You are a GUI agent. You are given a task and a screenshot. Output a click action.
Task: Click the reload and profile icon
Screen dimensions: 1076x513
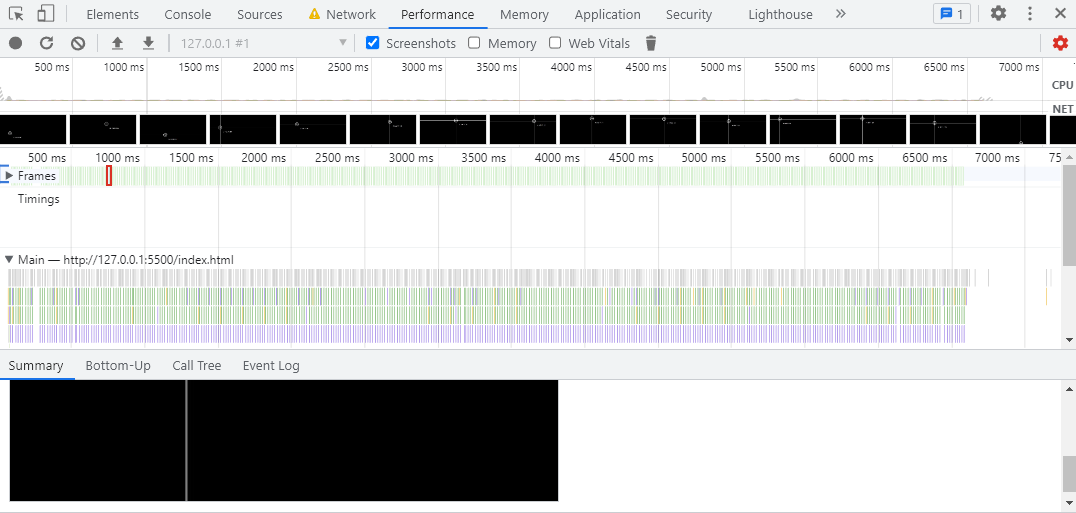tap(46, 43)
